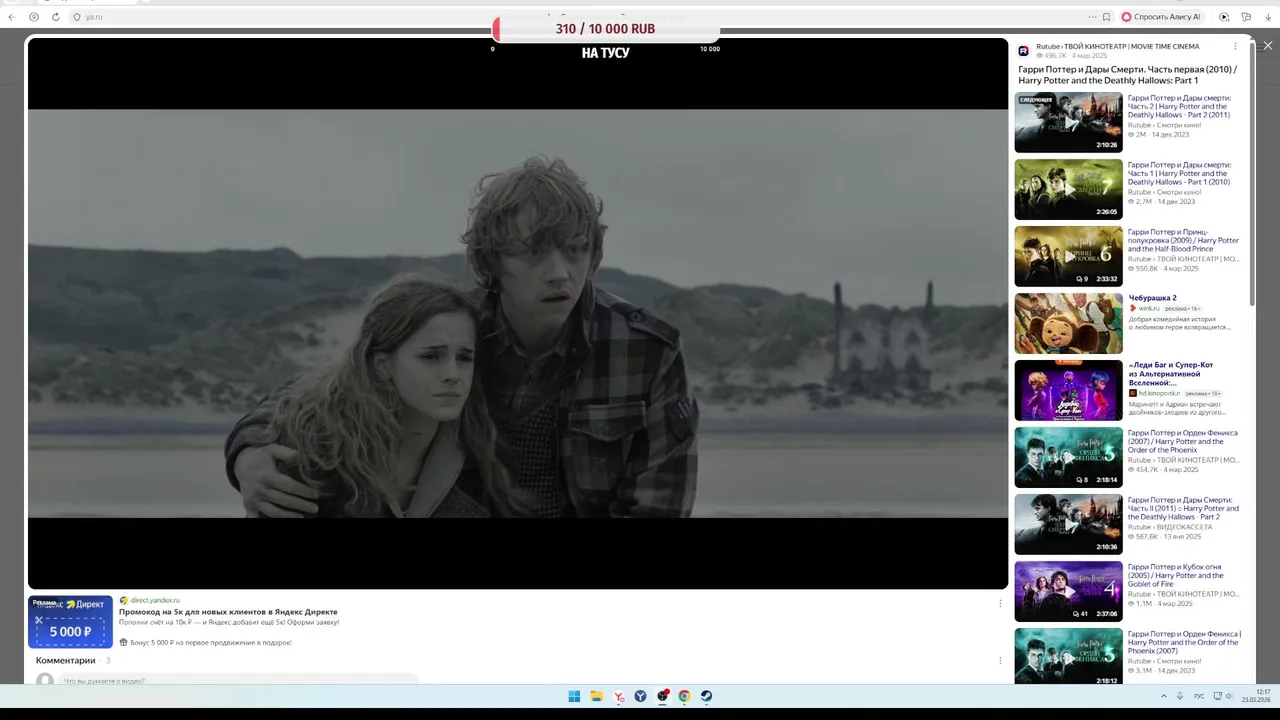Open the 'Промокод на 5к' ad headline link
Image resolution: width=1280 pixels, height=720 pixels.
(228, 611)
